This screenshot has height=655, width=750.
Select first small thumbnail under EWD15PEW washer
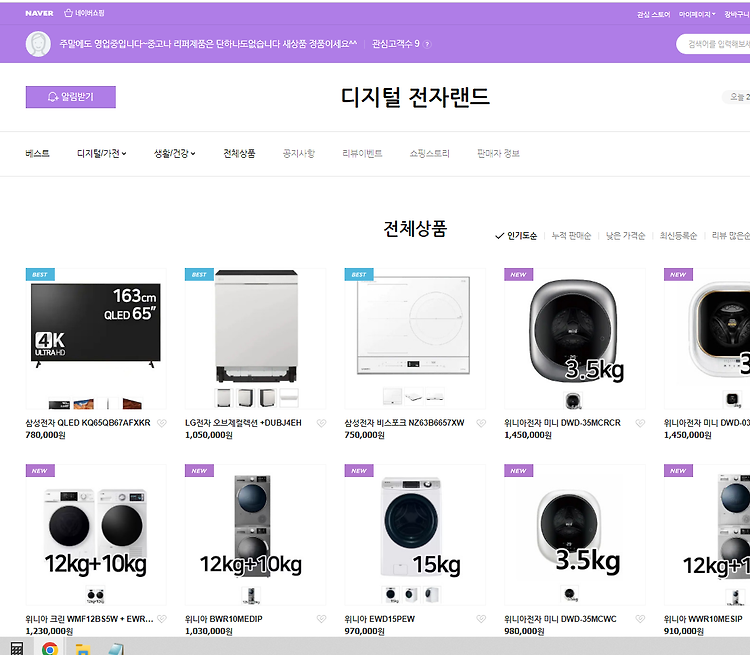(391, 595)
